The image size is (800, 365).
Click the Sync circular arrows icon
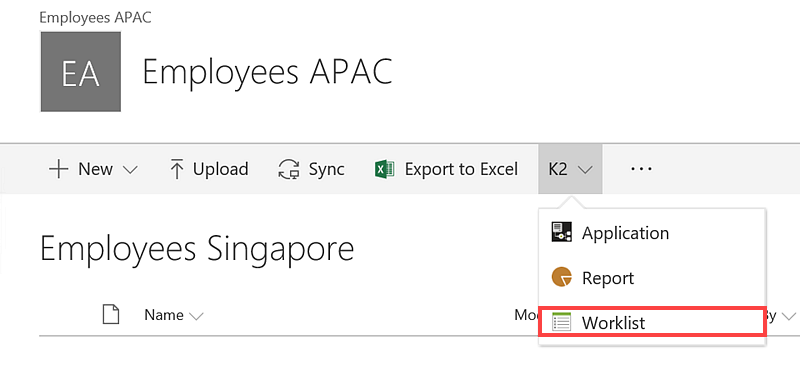click(289, 170)
